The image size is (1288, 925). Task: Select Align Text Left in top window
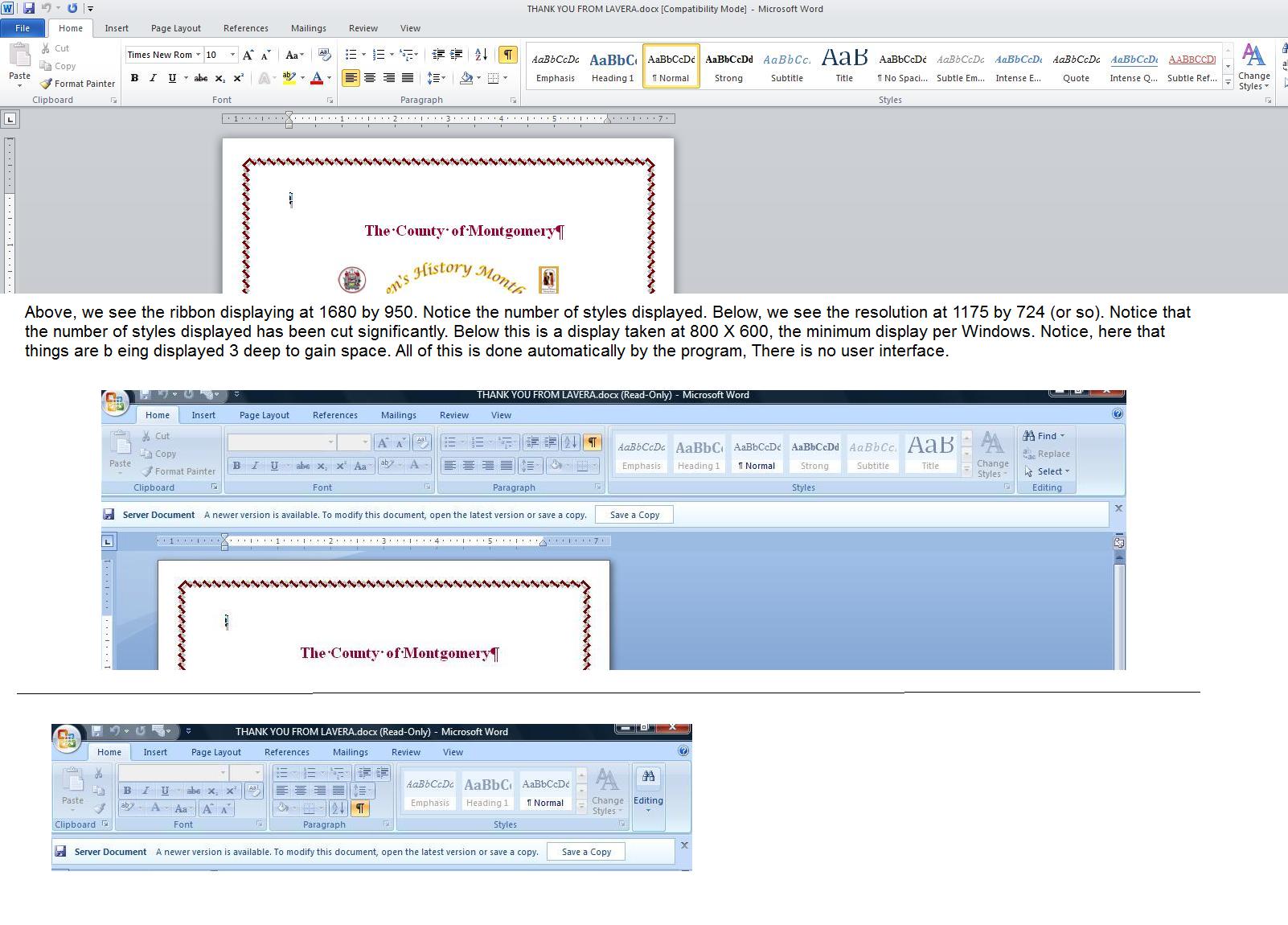(x=351, y=78)
